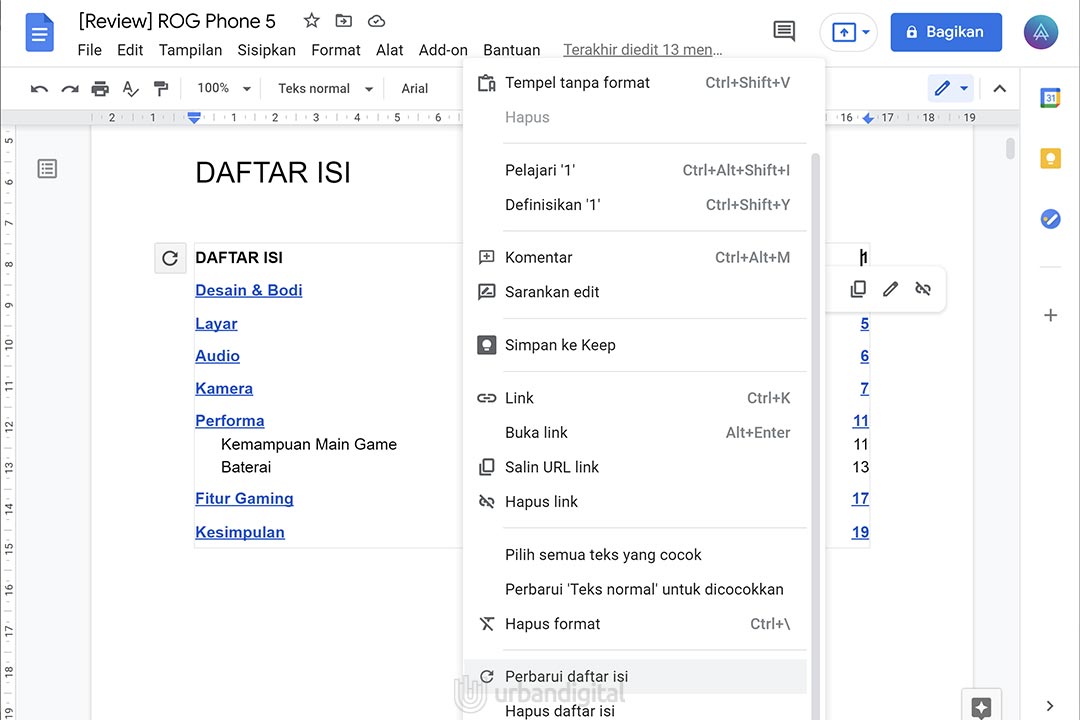Follow the Fitur Gaming contents link
The width and height of the screenshot is (1080, 720).
244,498
